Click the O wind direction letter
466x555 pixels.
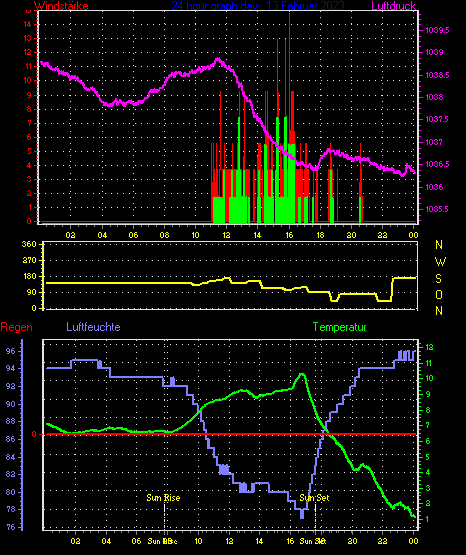coord(439,294)
